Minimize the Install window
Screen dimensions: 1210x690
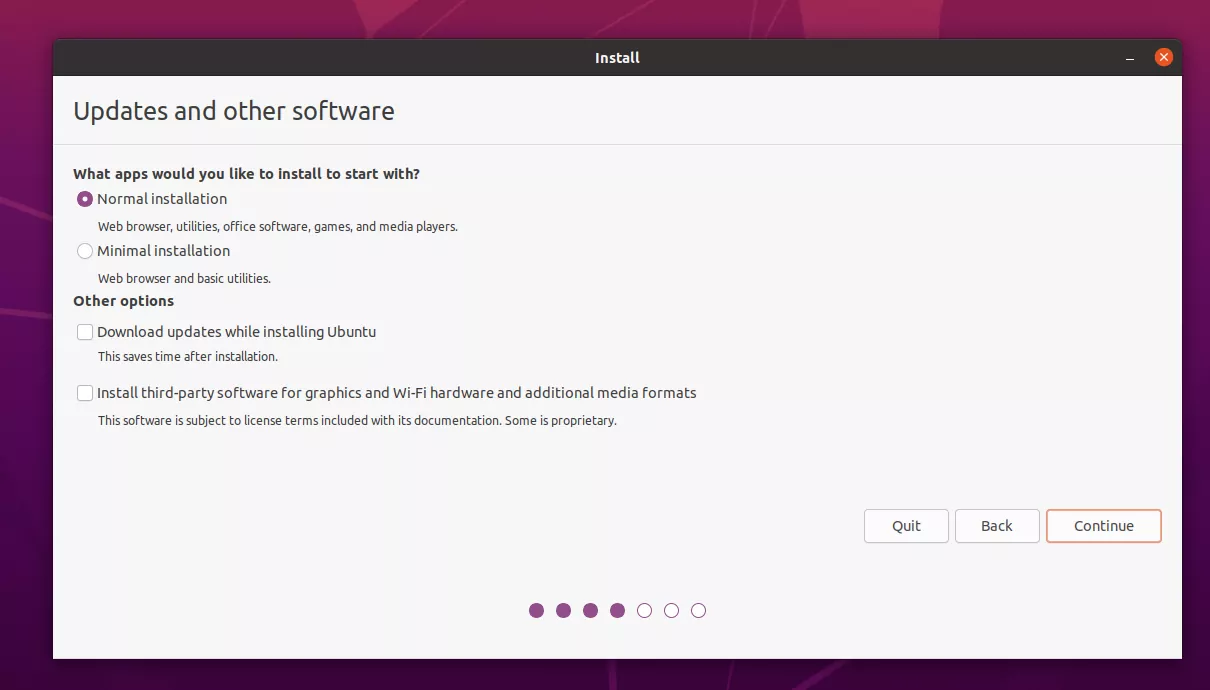click(1130, 58)
